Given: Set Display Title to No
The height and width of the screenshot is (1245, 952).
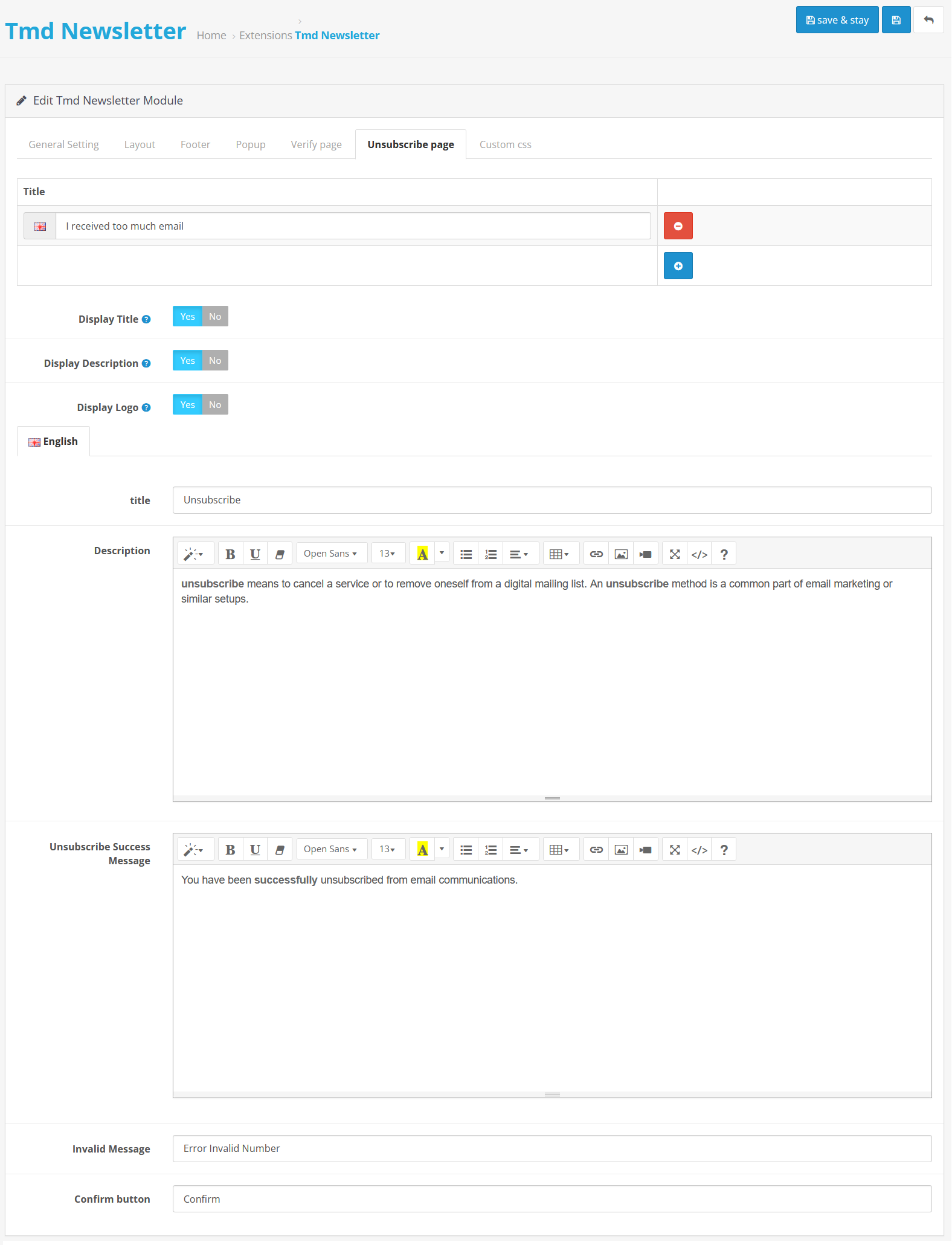Looking at the screenshot, I should click(215, 317).
